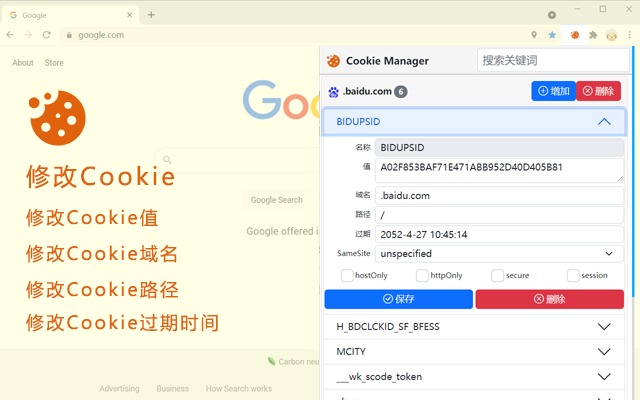Click the Cookie Manager title text
Viewport: 640px width, 400px height.
pos(387,61)
